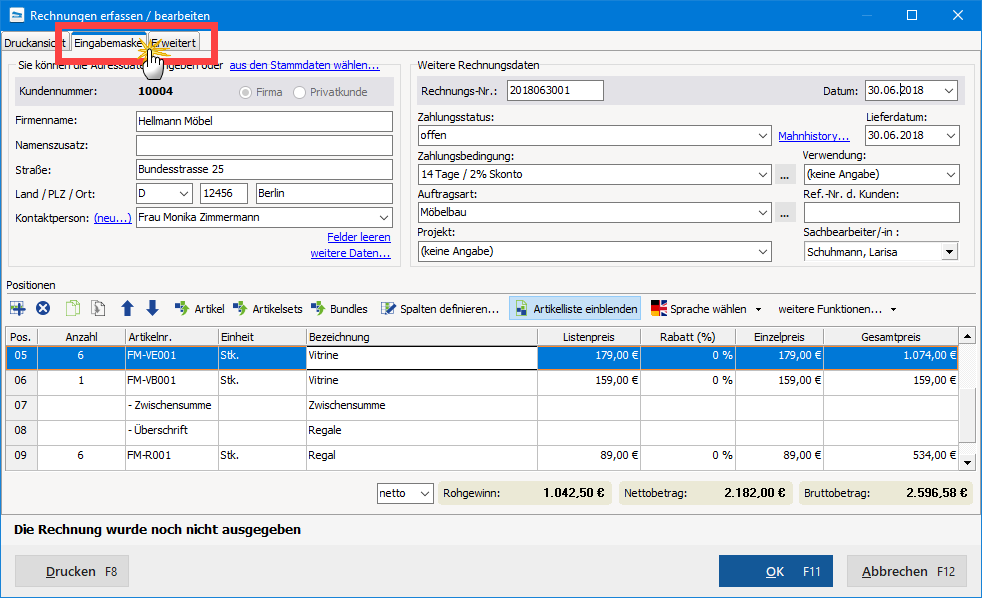
Task: Select the Firma radio button
Action: (x=245, y=92)
